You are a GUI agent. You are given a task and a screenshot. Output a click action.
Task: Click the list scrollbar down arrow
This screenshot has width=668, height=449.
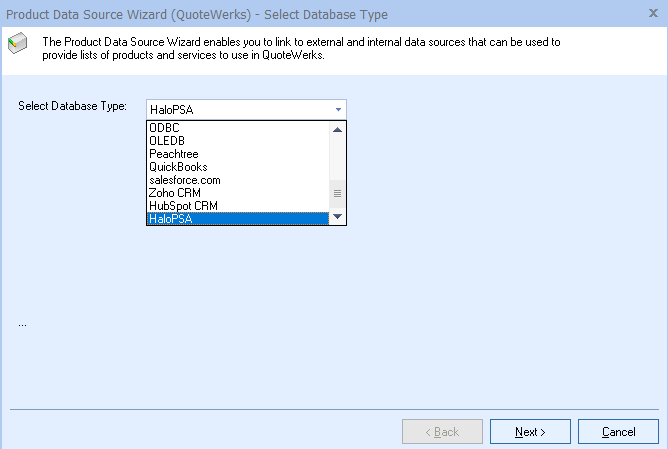338,217
